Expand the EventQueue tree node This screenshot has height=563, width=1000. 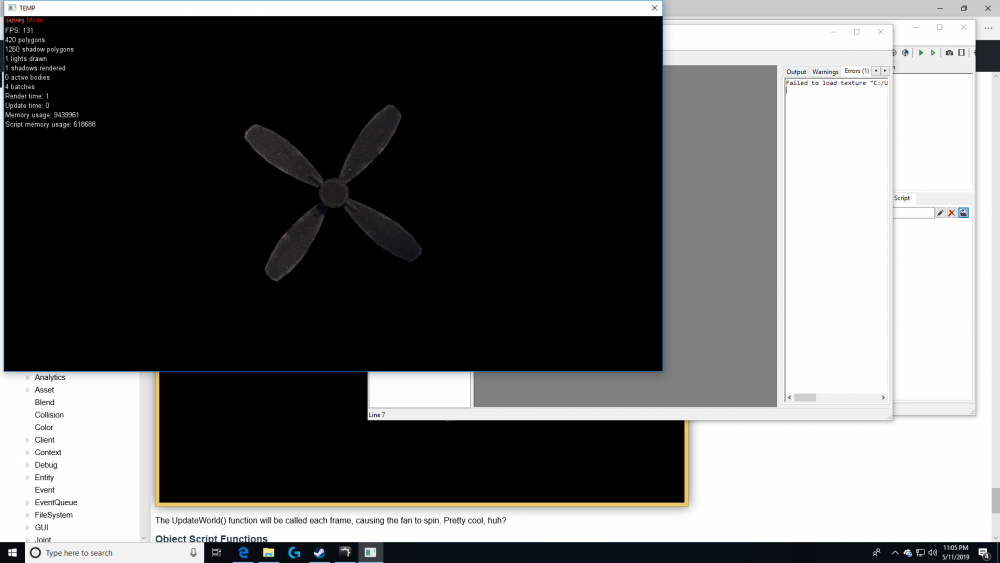[x=27, y=502]
